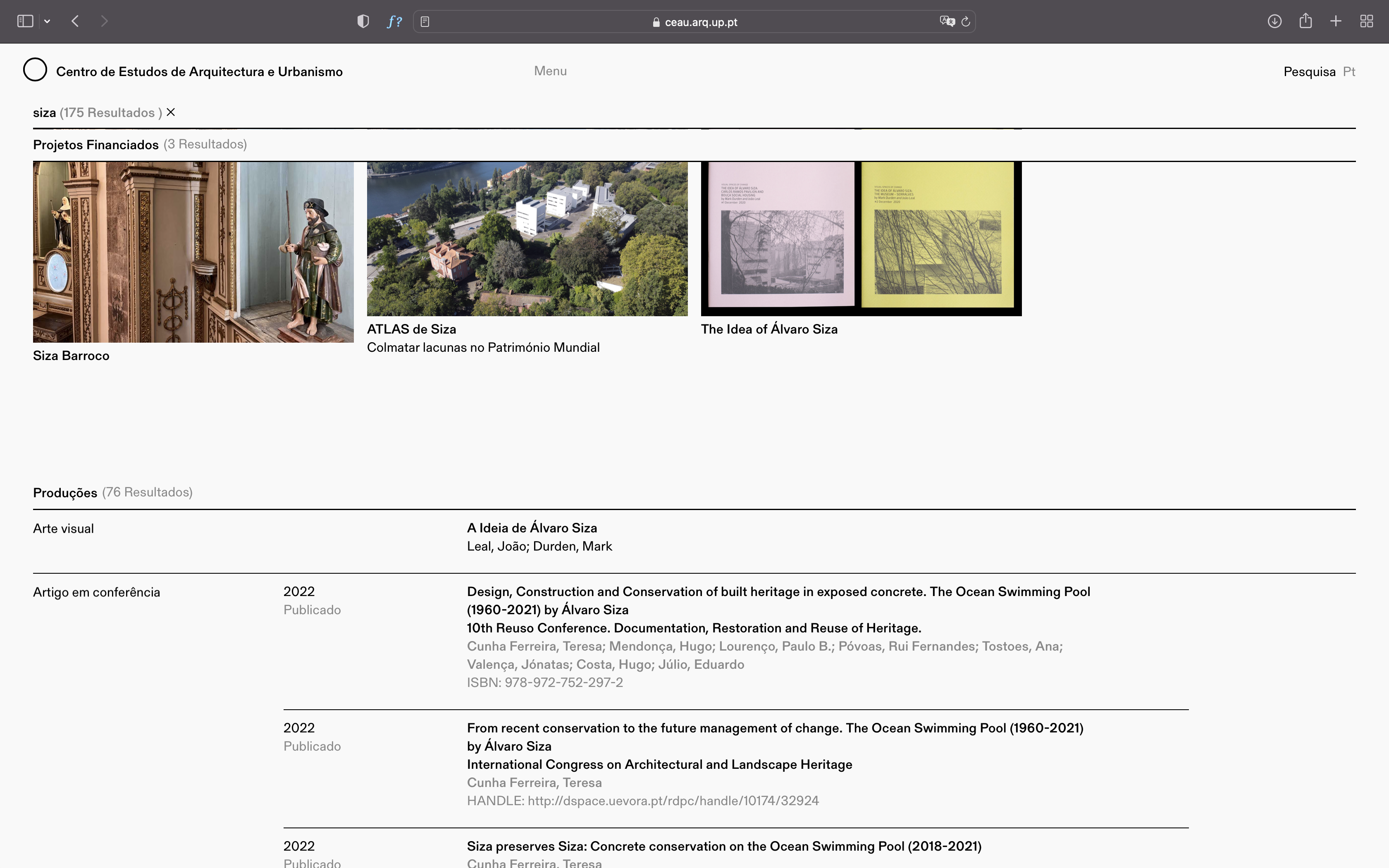Click the f? extension icon
Viewport: 1389px width, 868px height.
(x=394, y=21)
